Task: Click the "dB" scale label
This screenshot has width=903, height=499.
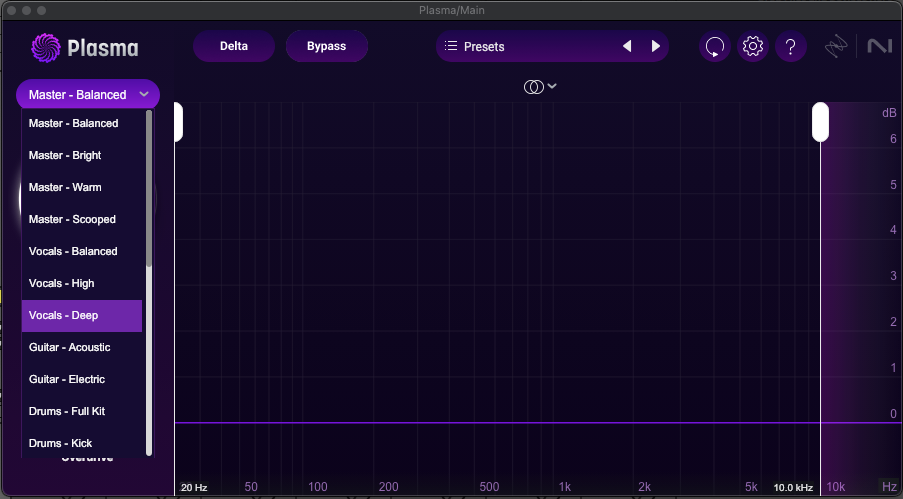Action: [889, 113]
